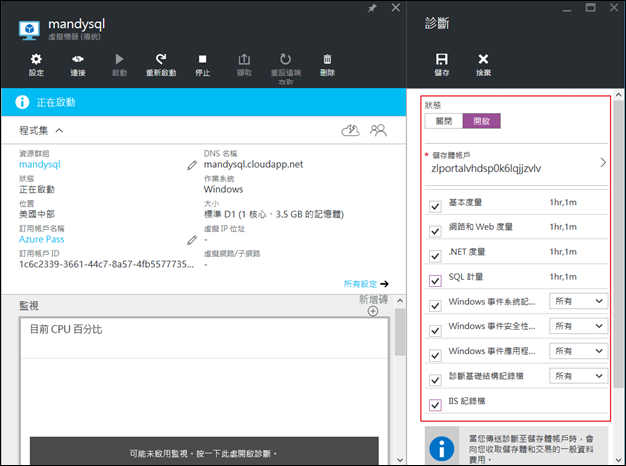Toggle the IIS 記錄檔 checkbox

point(435,405)
